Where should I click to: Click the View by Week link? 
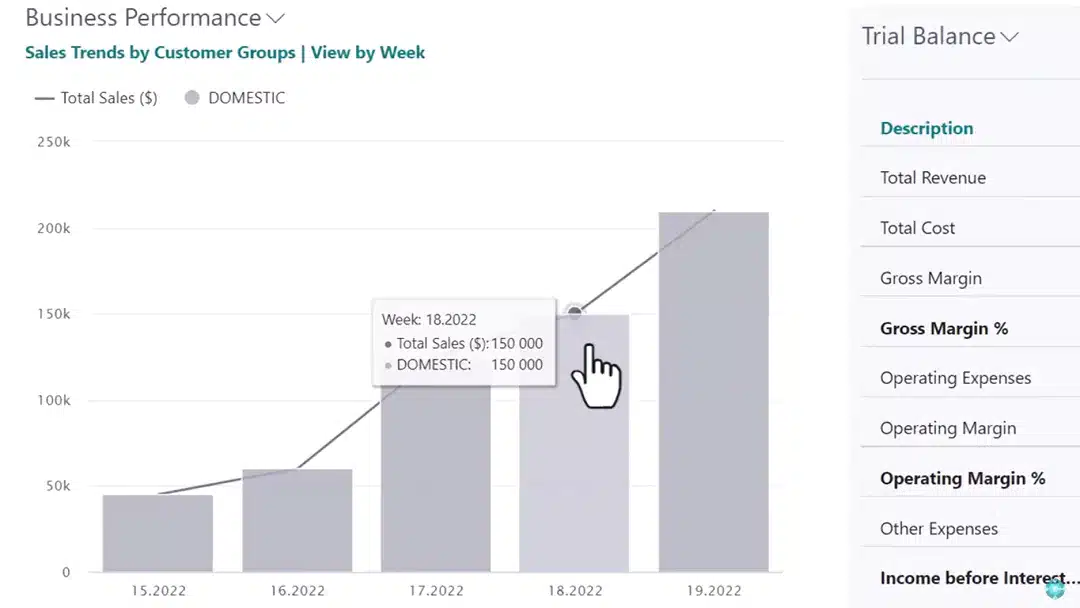(x=368, y=53)
